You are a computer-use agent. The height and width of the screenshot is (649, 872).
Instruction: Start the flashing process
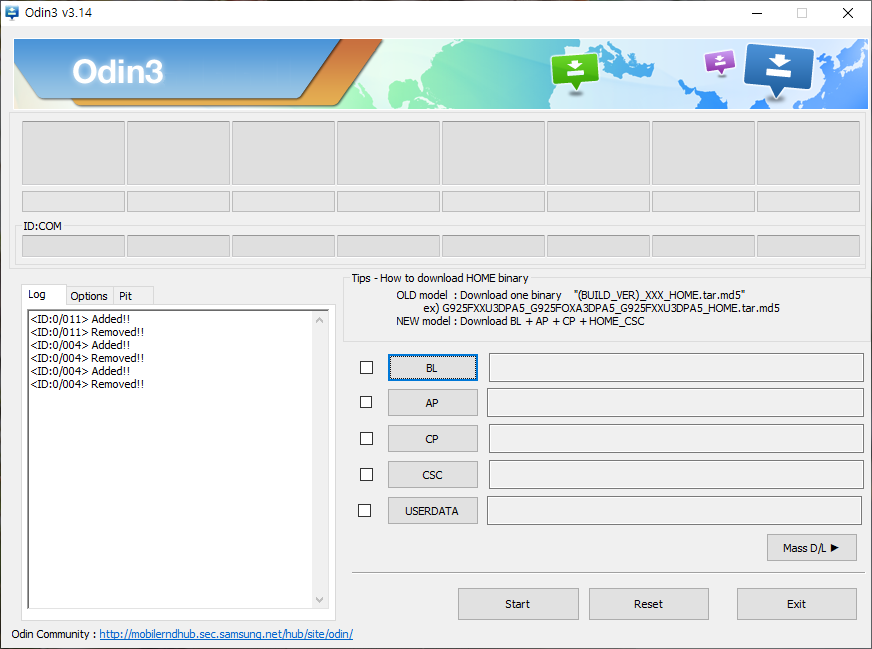coord(518,604)
